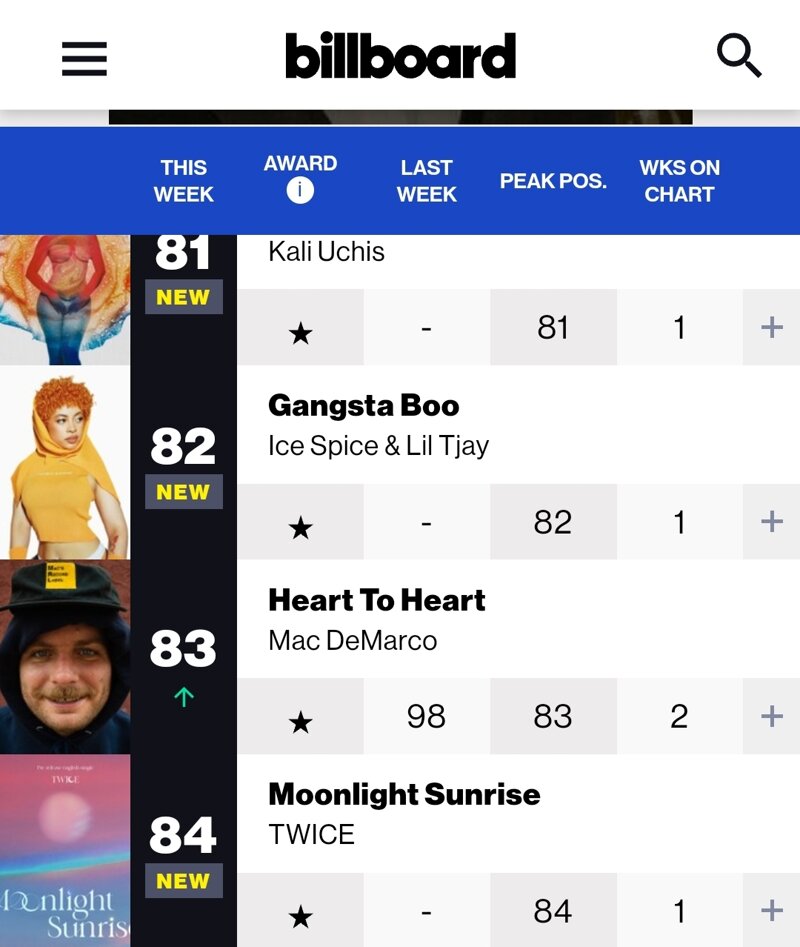
Task: Expand Heart To Heart row with plus button
Action: coord(772,716)
